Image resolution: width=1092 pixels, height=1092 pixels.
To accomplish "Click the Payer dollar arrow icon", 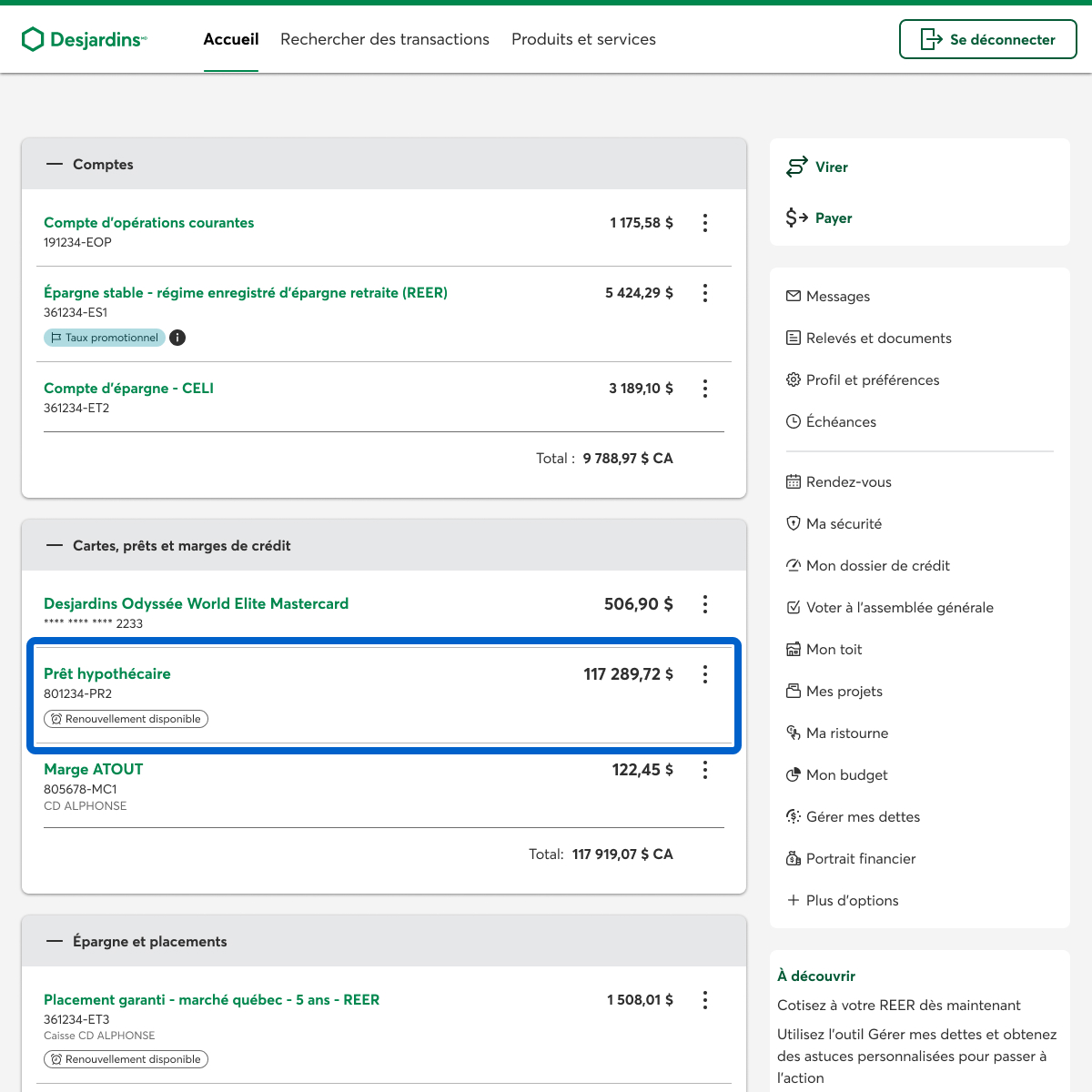I will pos(796,217).
